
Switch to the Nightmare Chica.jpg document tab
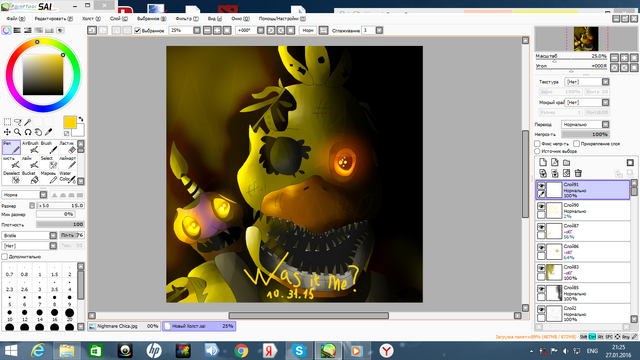[124, 326]
